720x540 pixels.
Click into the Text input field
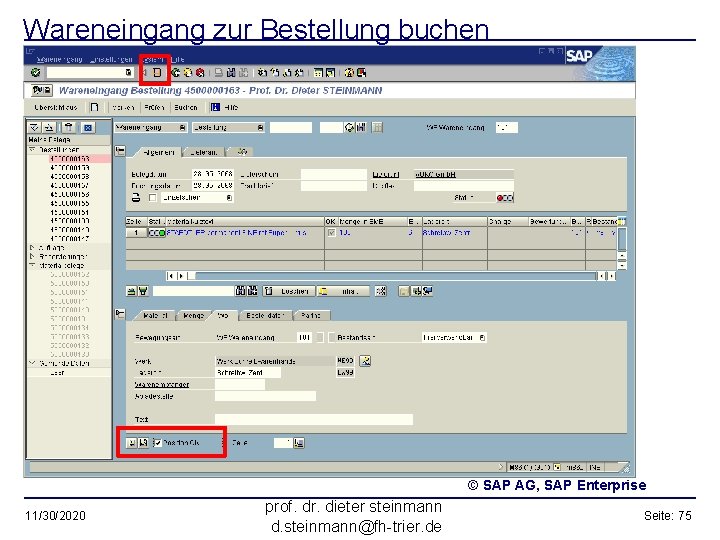[314, 419]
